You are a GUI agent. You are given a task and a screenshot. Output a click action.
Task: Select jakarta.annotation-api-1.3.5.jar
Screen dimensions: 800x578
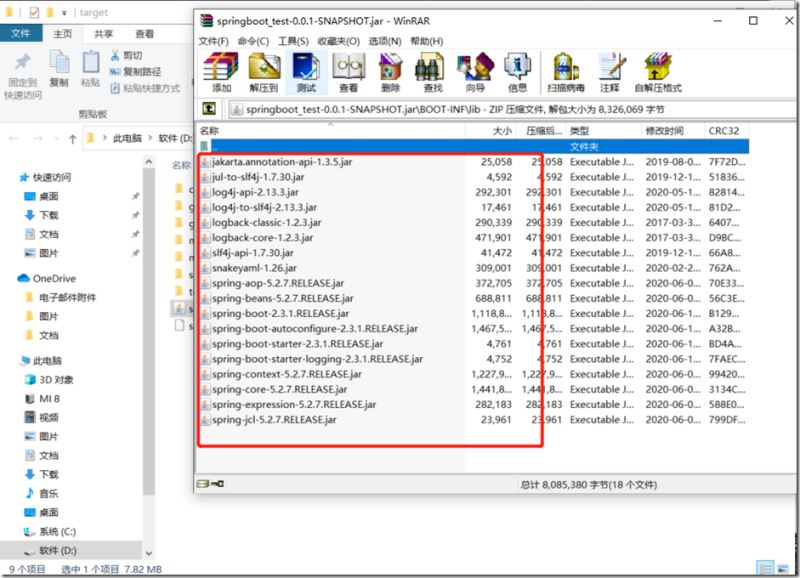click(x=282, y=162)
